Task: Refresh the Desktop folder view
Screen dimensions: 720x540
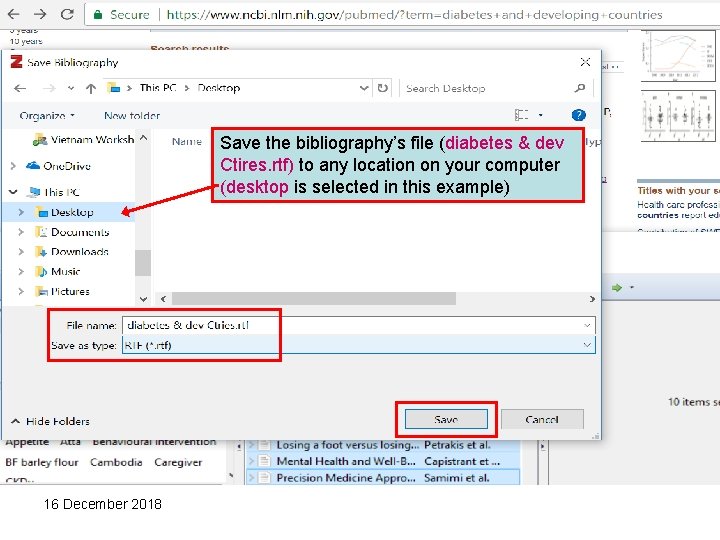Action: (x=382, y=88)
